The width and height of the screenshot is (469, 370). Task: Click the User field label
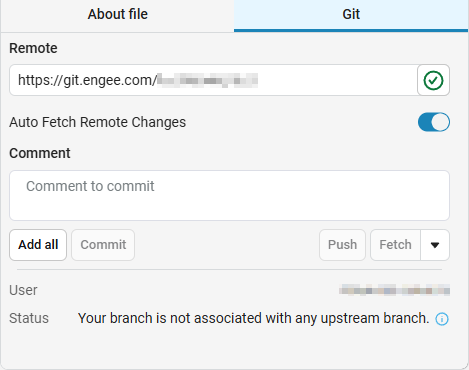(23, 290)
